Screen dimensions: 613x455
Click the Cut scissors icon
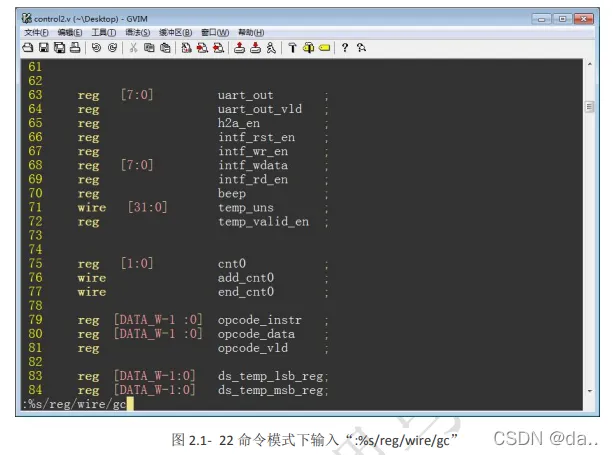133,48
